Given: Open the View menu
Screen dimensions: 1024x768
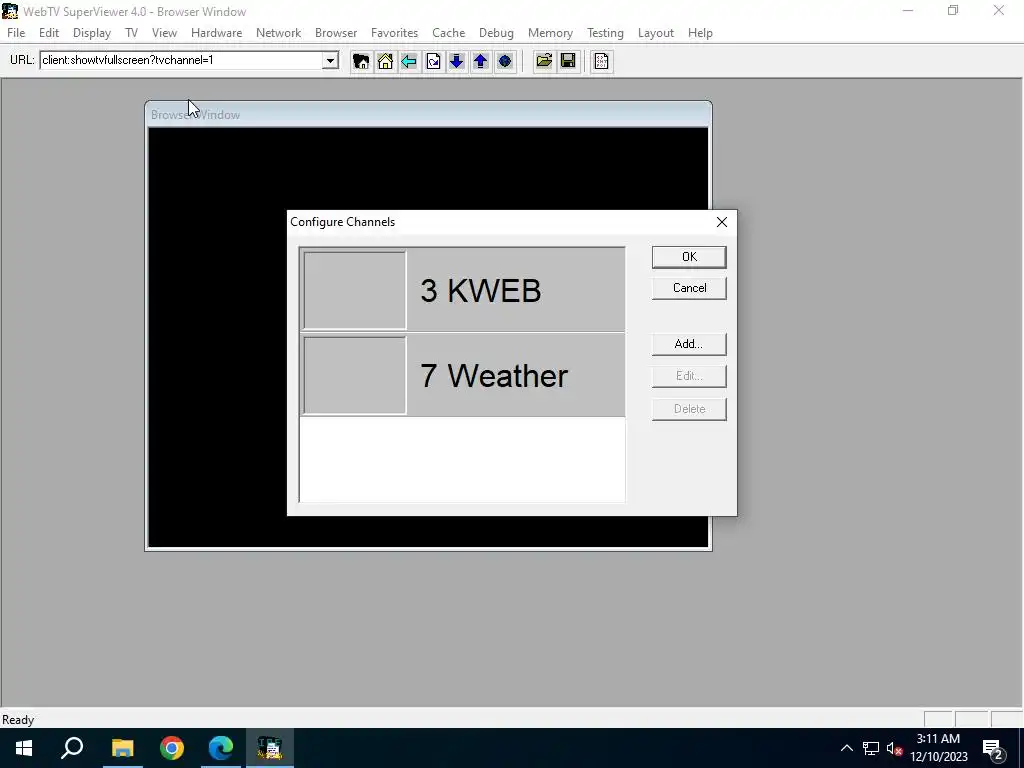Looking at the screenshot, I should pyautogui.click(x=165, y=33).
